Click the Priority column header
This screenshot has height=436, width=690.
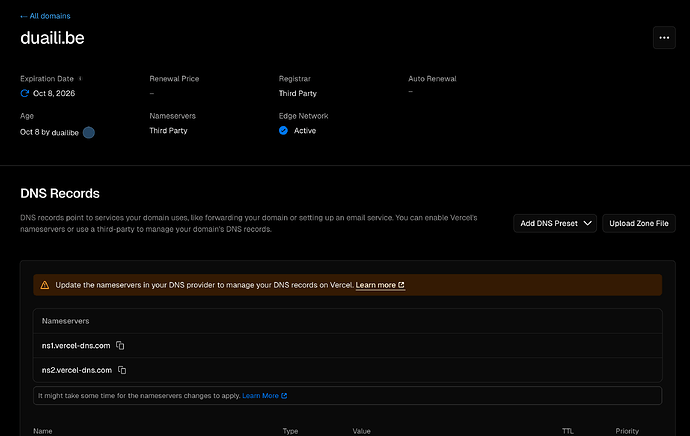click(x=627, y=431)
